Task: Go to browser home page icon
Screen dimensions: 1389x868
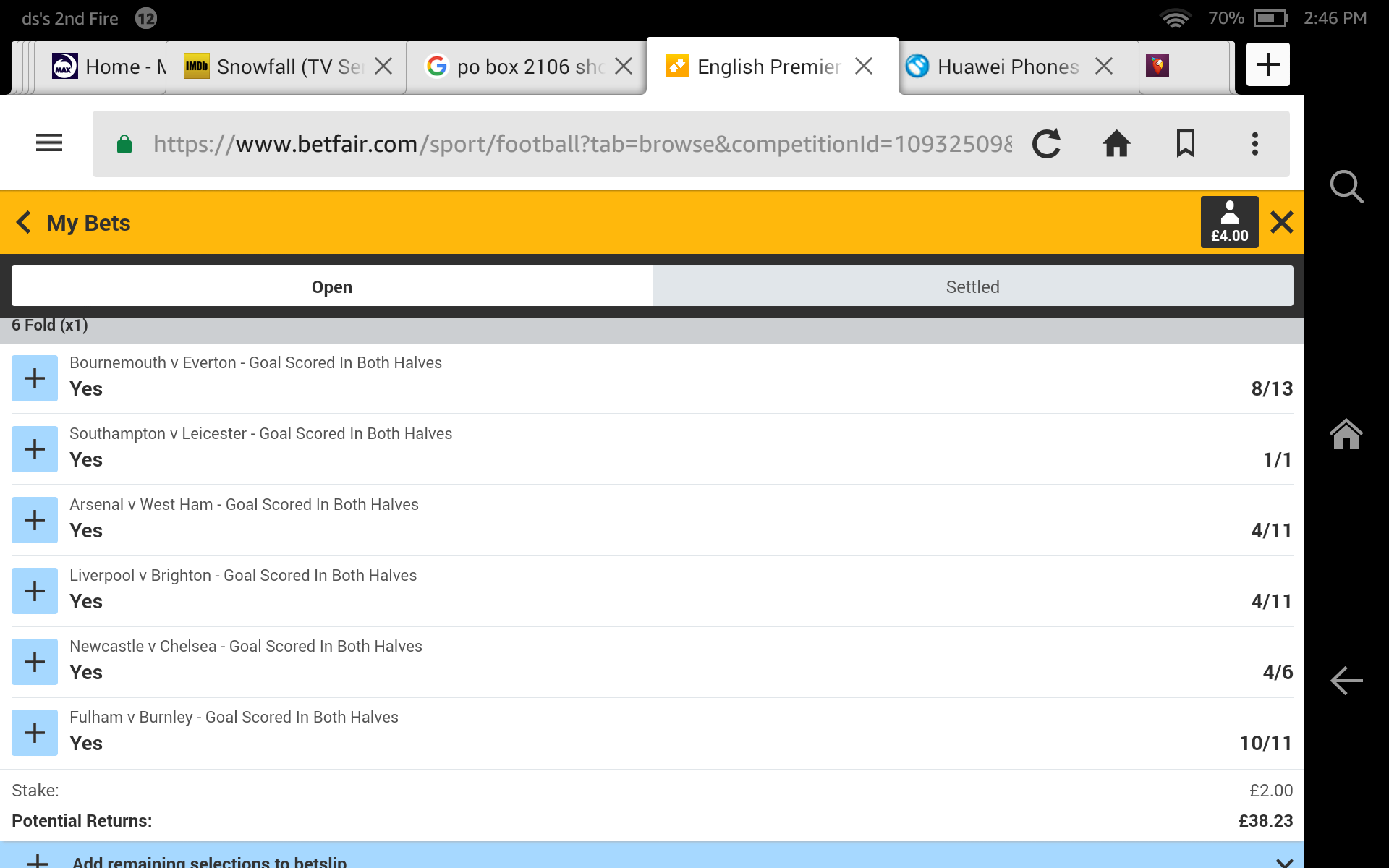Action: point(1116,143)
